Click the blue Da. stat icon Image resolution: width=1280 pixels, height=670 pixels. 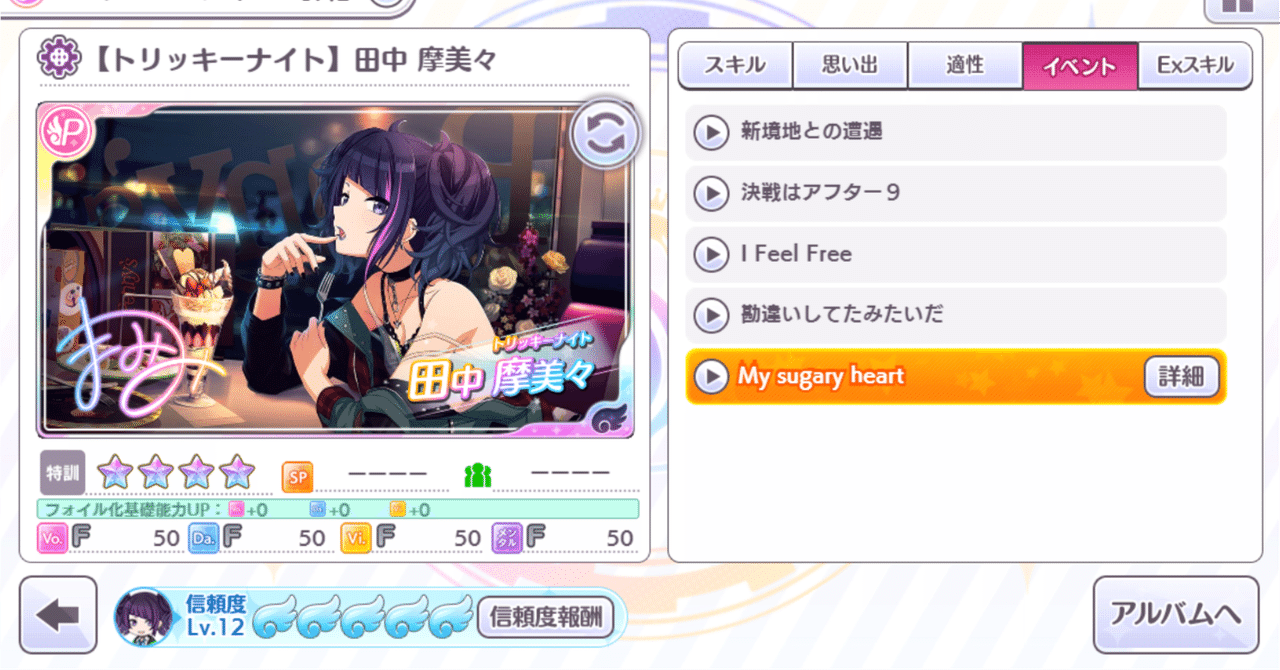[x=204, y=538]
